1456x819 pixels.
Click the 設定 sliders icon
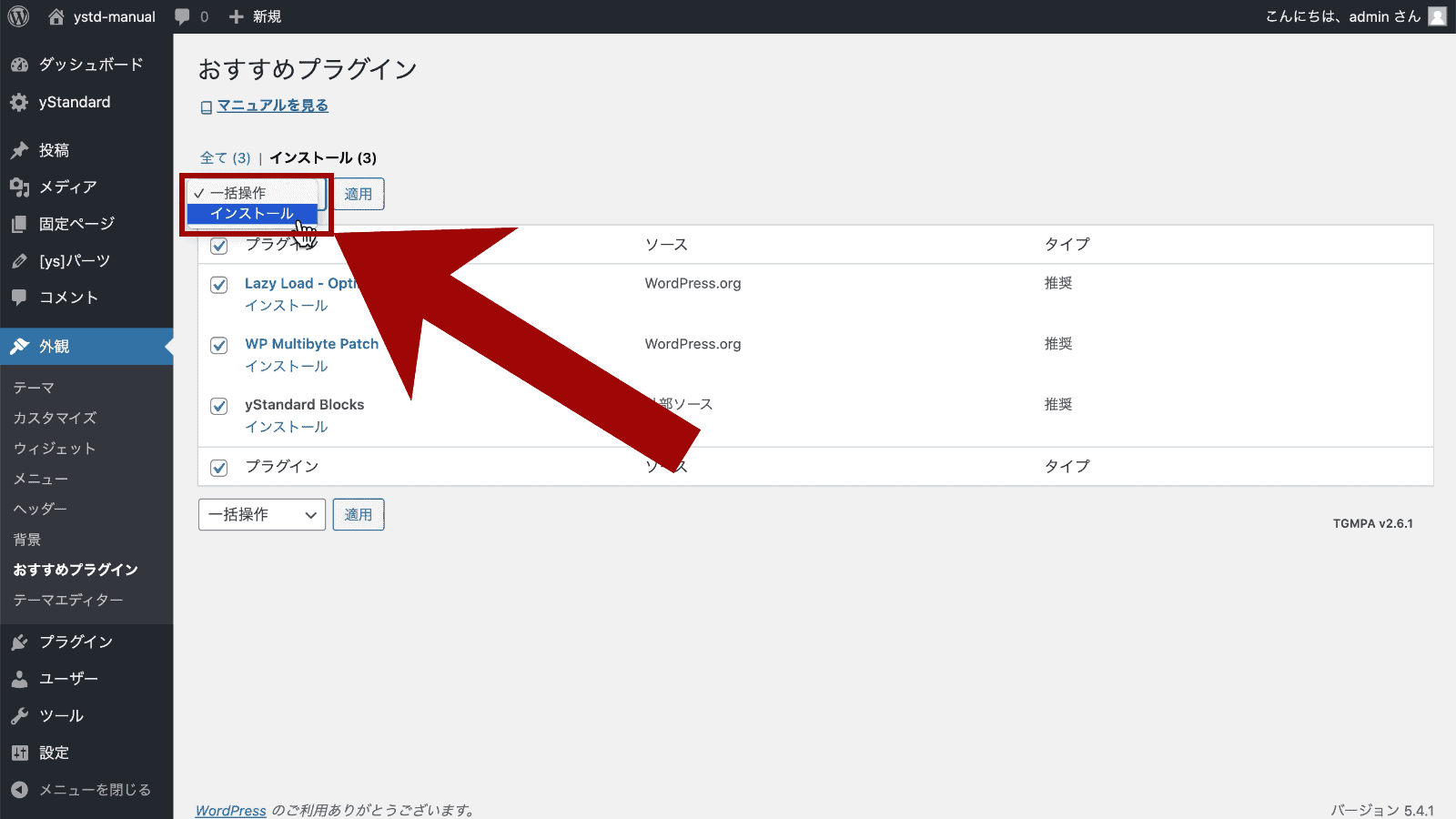[19, 753]
